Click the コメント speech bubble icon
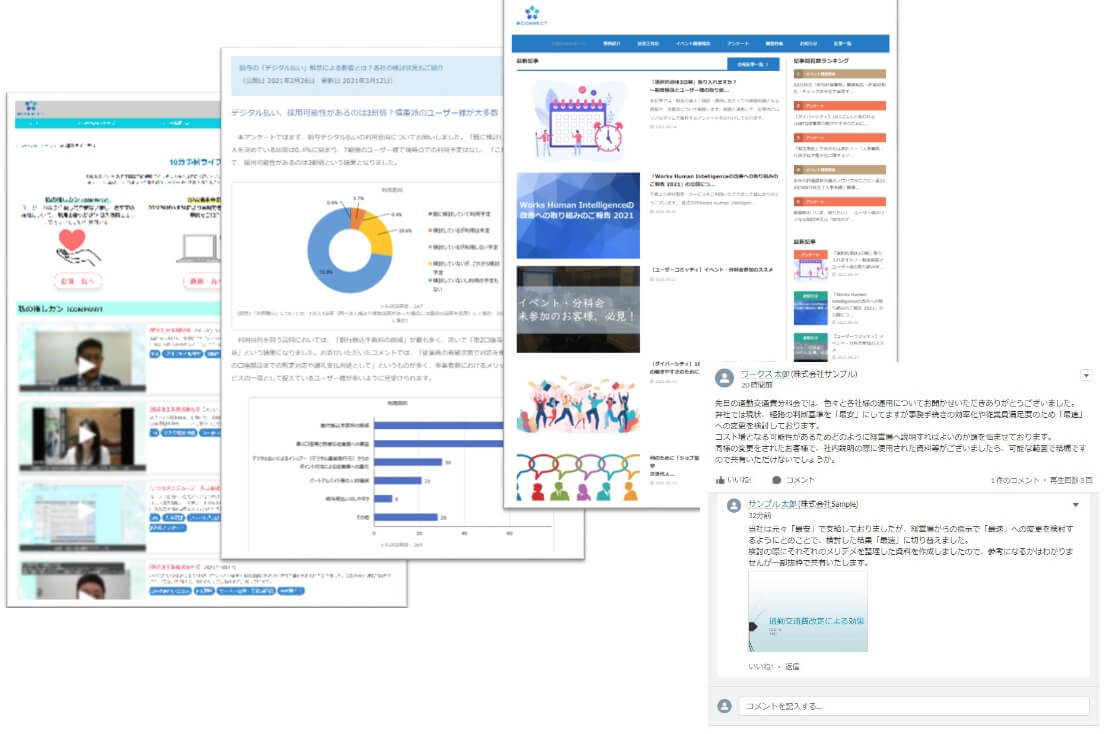Screen dimensions: 1108x734 pyautogui.click(x=777, y=480)
